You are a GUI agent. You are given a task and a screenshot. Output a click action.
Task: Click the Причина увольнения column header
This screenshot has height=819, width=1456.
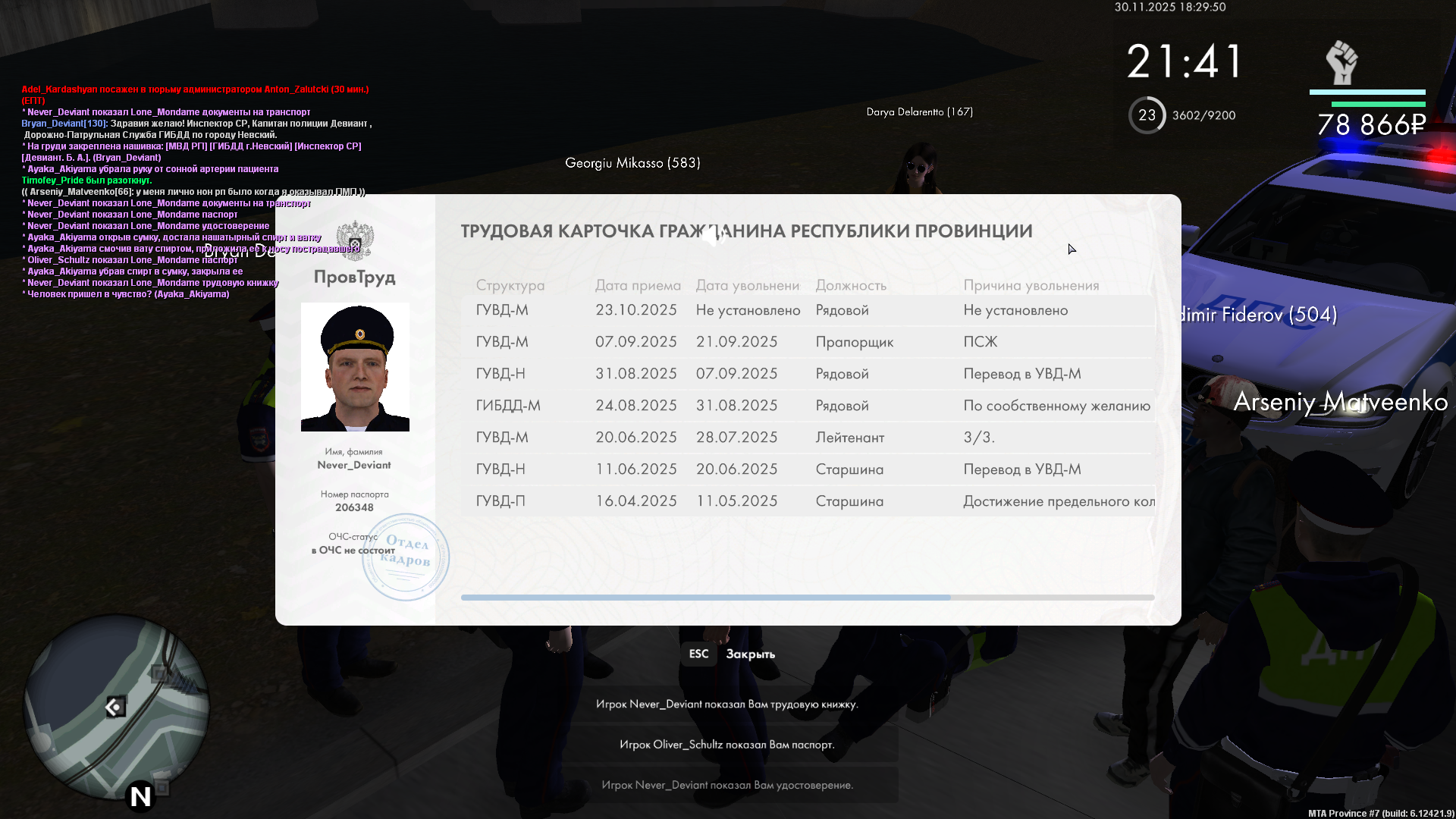tap(1031, 285)
